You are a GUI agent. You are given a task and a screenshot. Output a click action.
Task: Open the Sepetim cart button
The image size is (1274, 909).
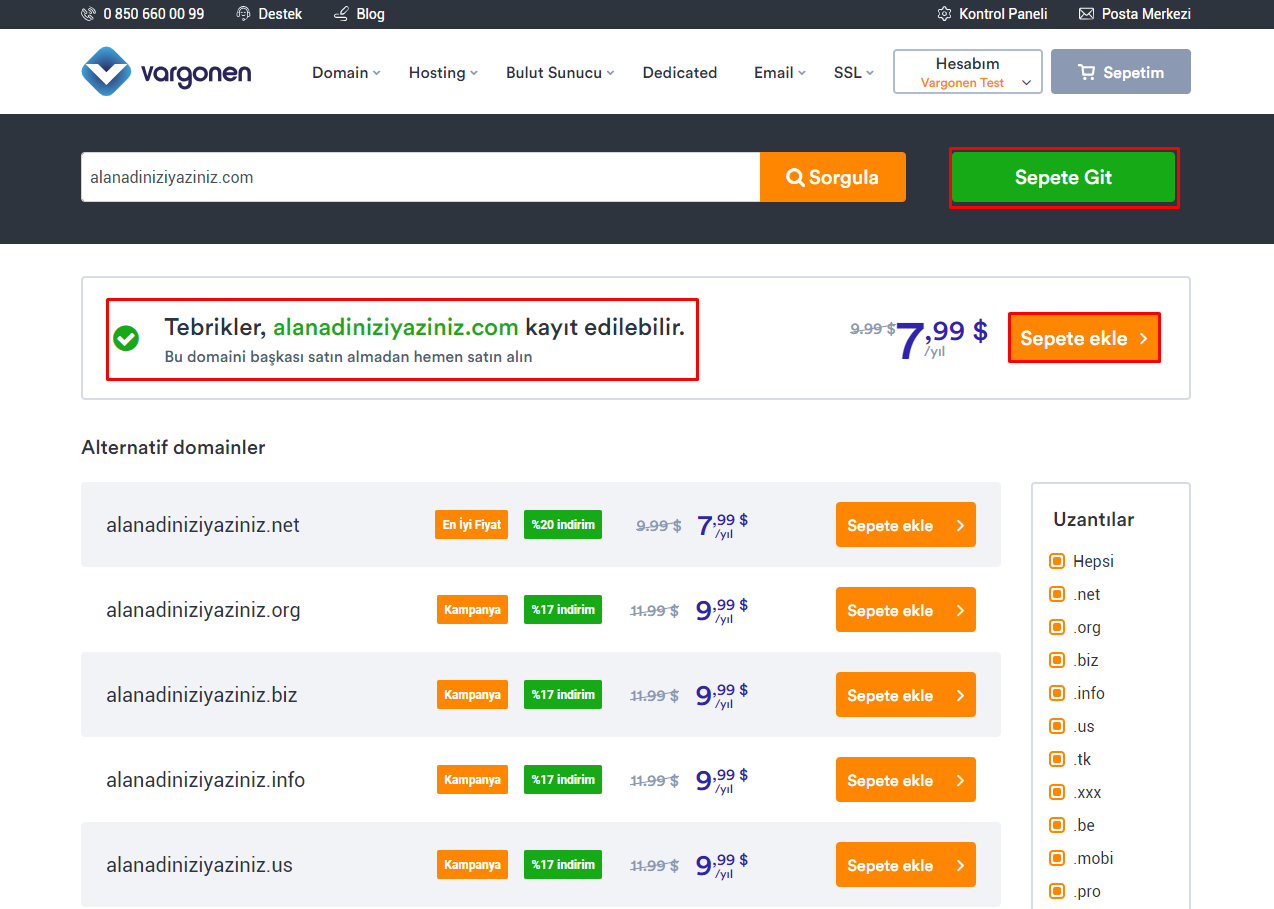tap(1121, 72)
